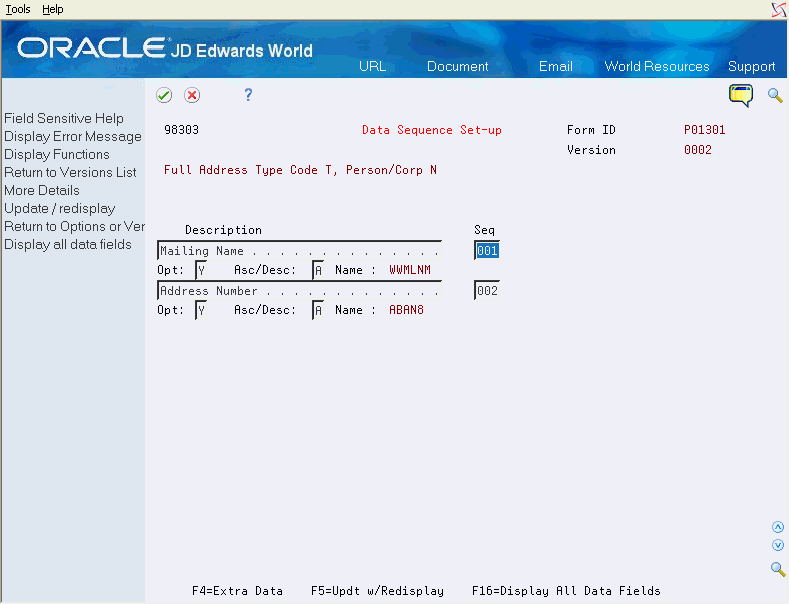Choose Display Functions in the sidebar
The height and width of the screenshot is (604, 789).
click(57, 155)
